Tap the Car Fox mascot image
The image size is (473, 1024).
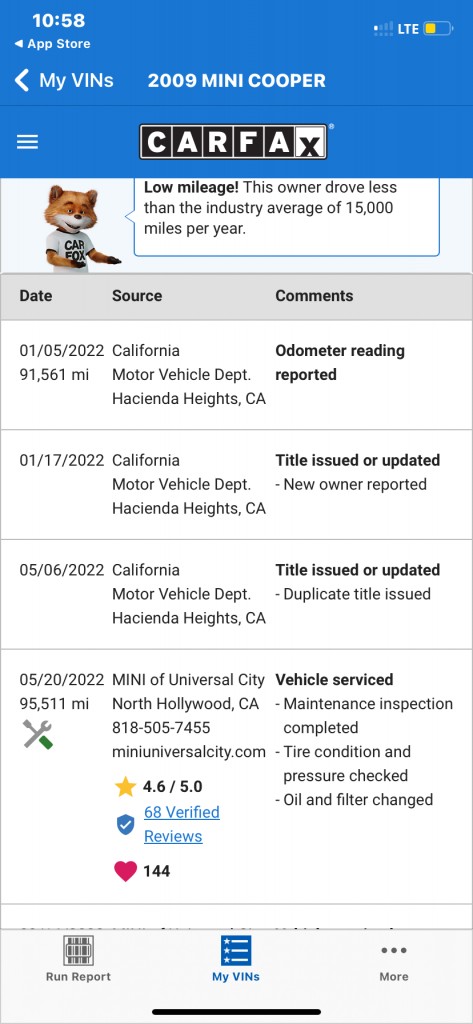tap(78, 229)
